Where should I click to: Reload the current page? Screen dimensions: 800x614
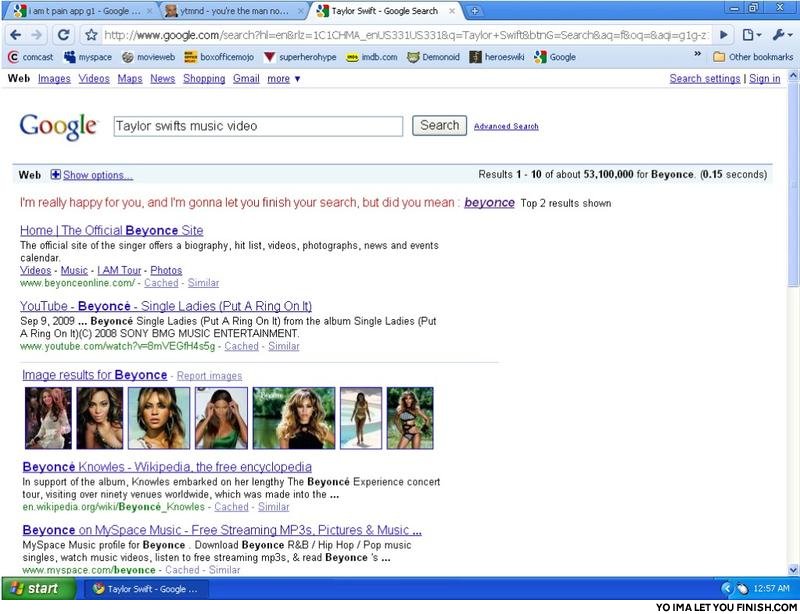click(63, 35)
